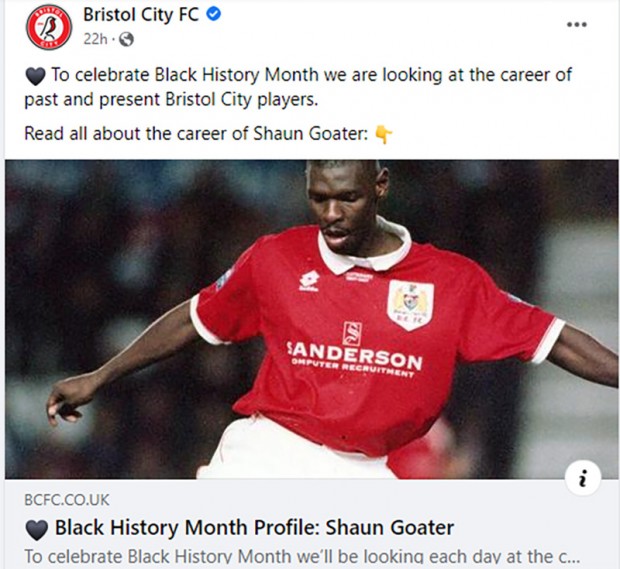Click the Lotto logo on the shirt
This screenshot has width=620, height=569.
point(309,282)
